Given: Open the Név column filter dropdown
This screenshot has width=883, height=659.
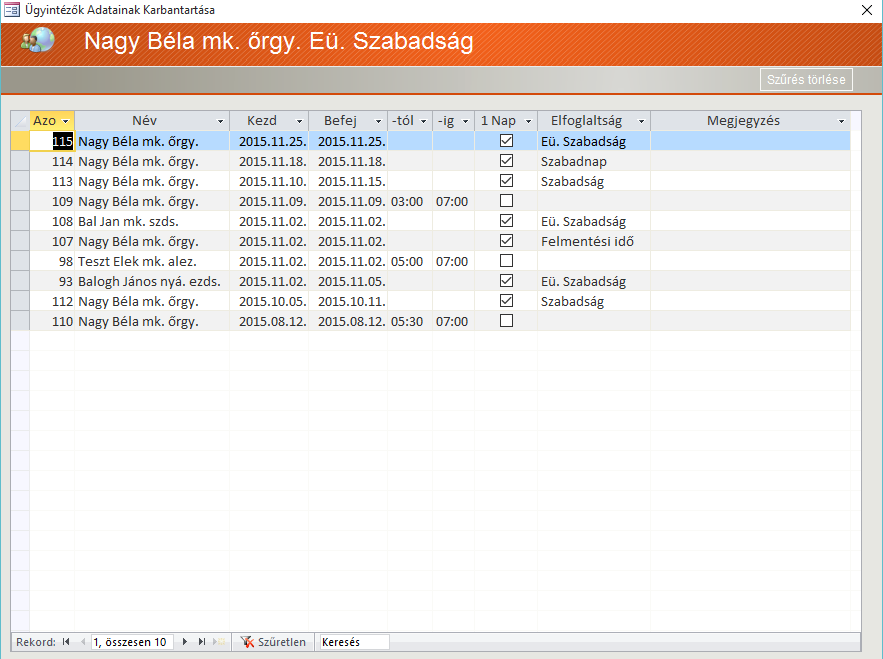Looking at the screenshot, I should coord(220,121).
